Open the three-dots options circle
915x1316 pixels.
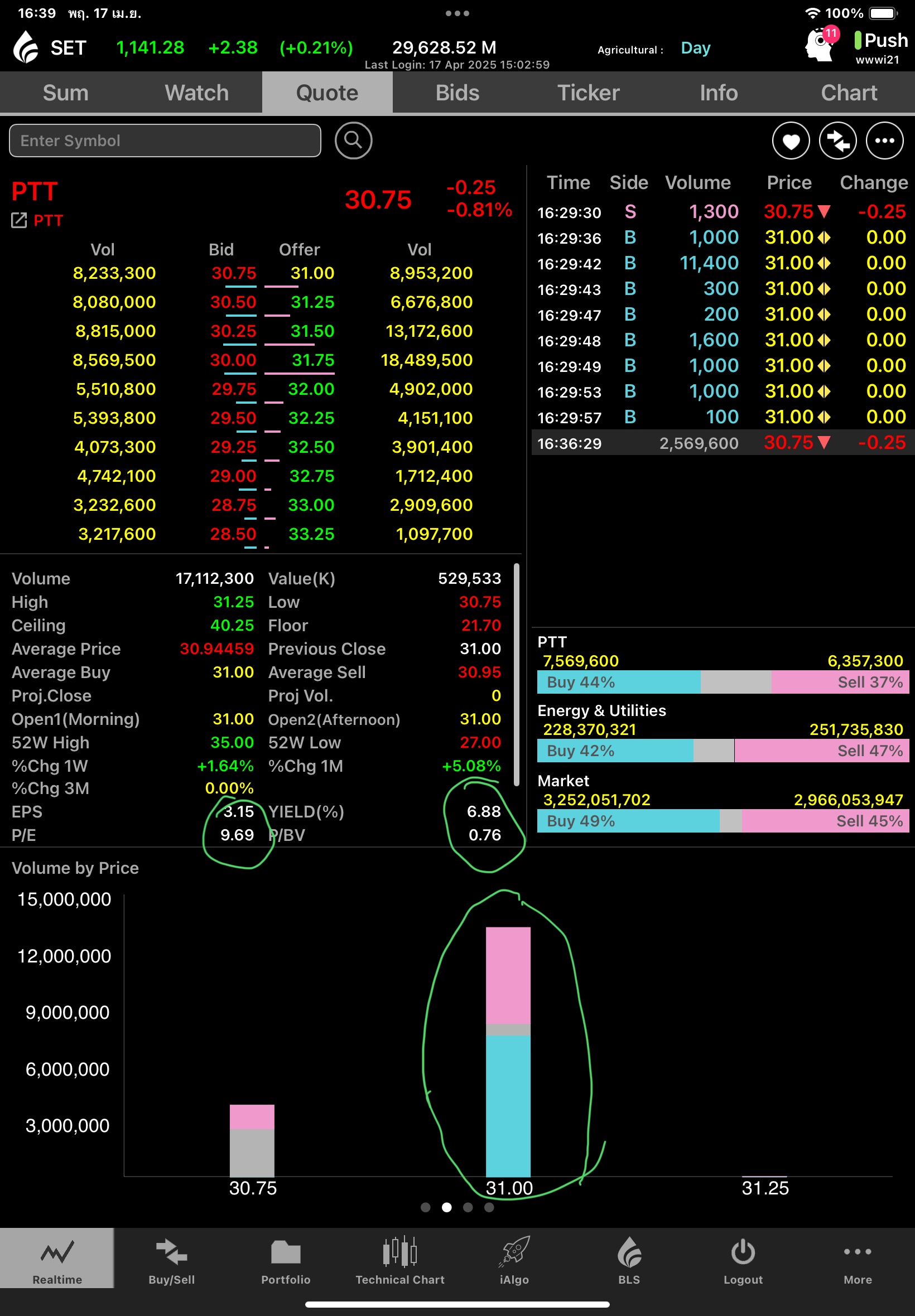pos(884,141)
